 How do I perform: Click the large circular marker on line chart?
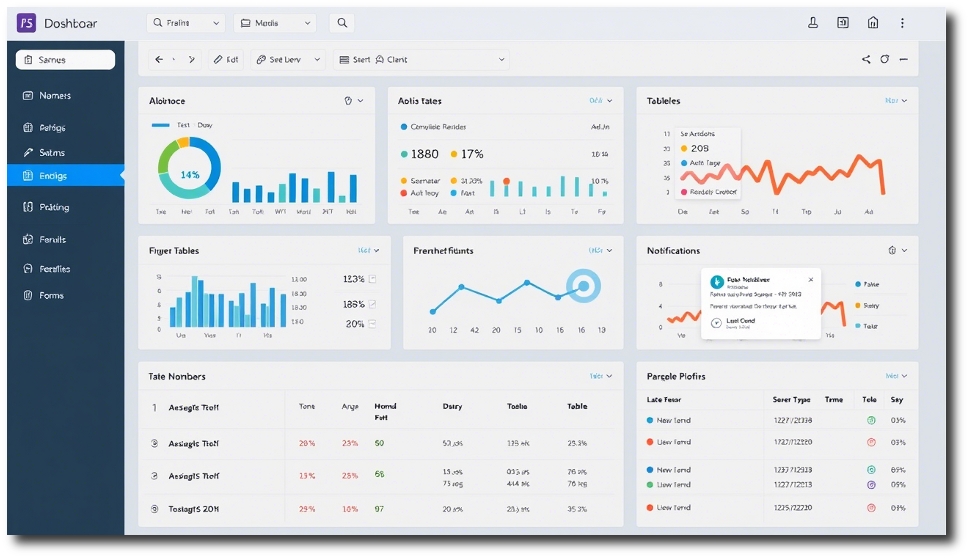tap(582, 286)
